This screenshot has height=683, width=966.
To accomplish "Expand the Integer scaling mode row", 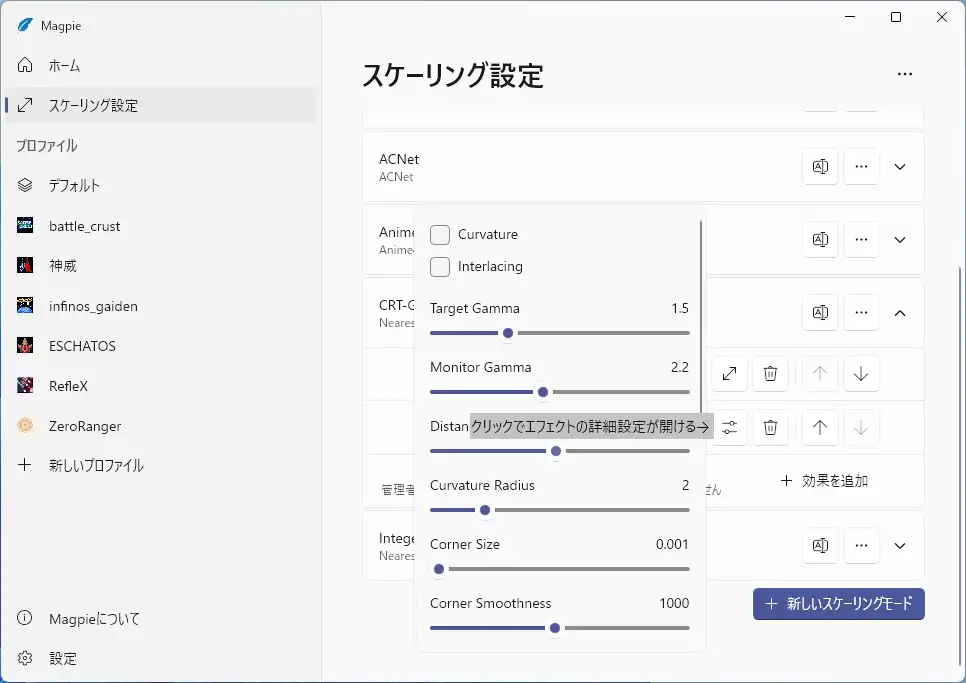I will tap(900, 546).
